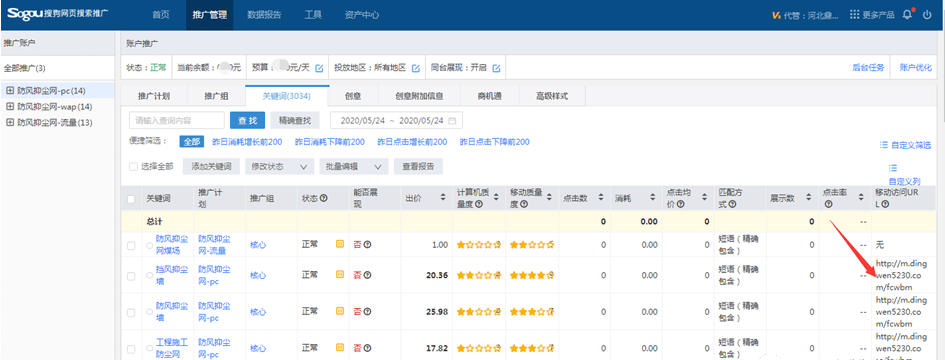Image resolution: width=945 pixels, height=360 pixels.
Task: Toggle the table header select-all checkbox
Action: [131, 198]
